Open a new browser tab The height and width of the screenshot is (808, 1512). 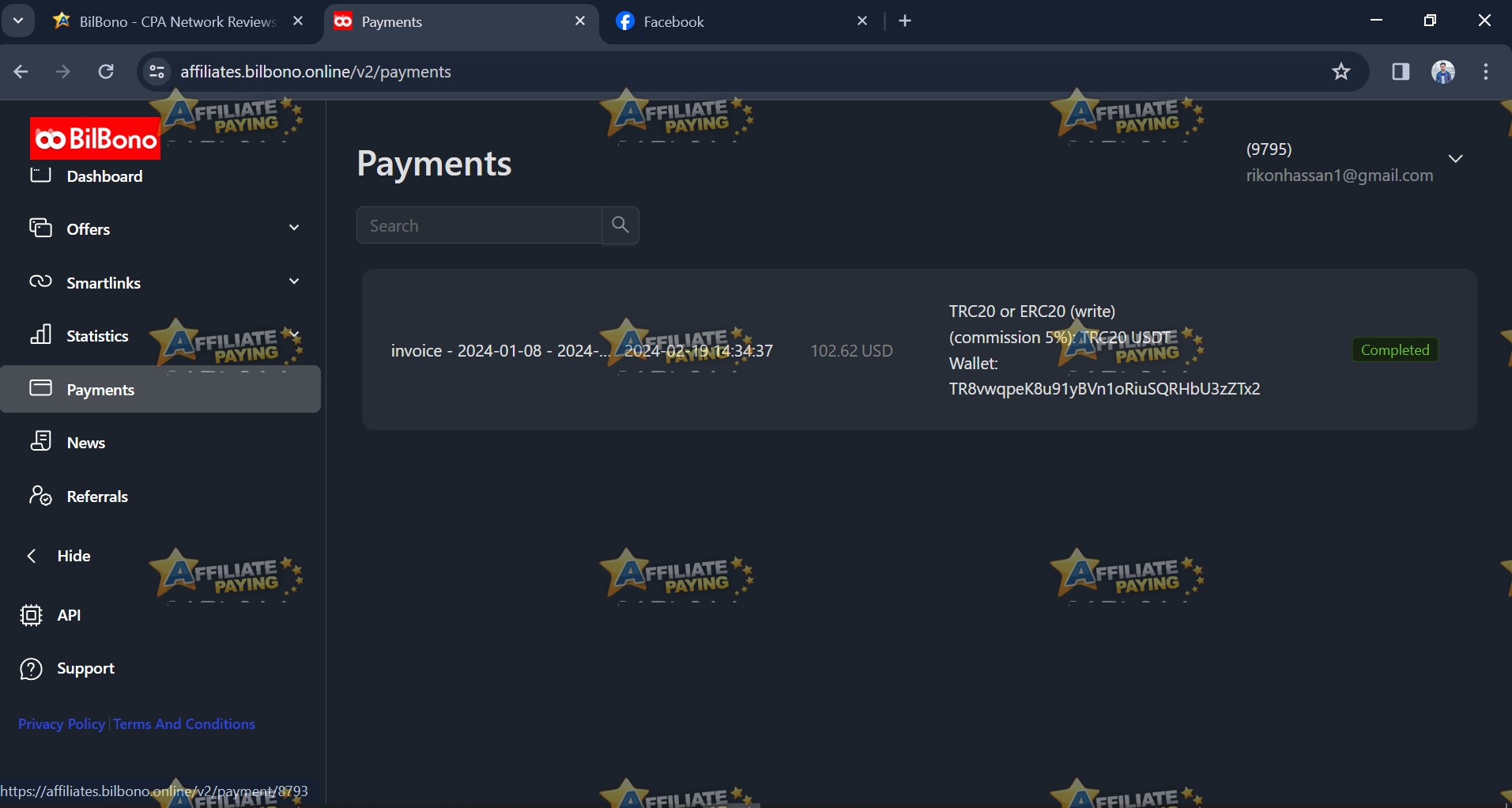point(906,21)
